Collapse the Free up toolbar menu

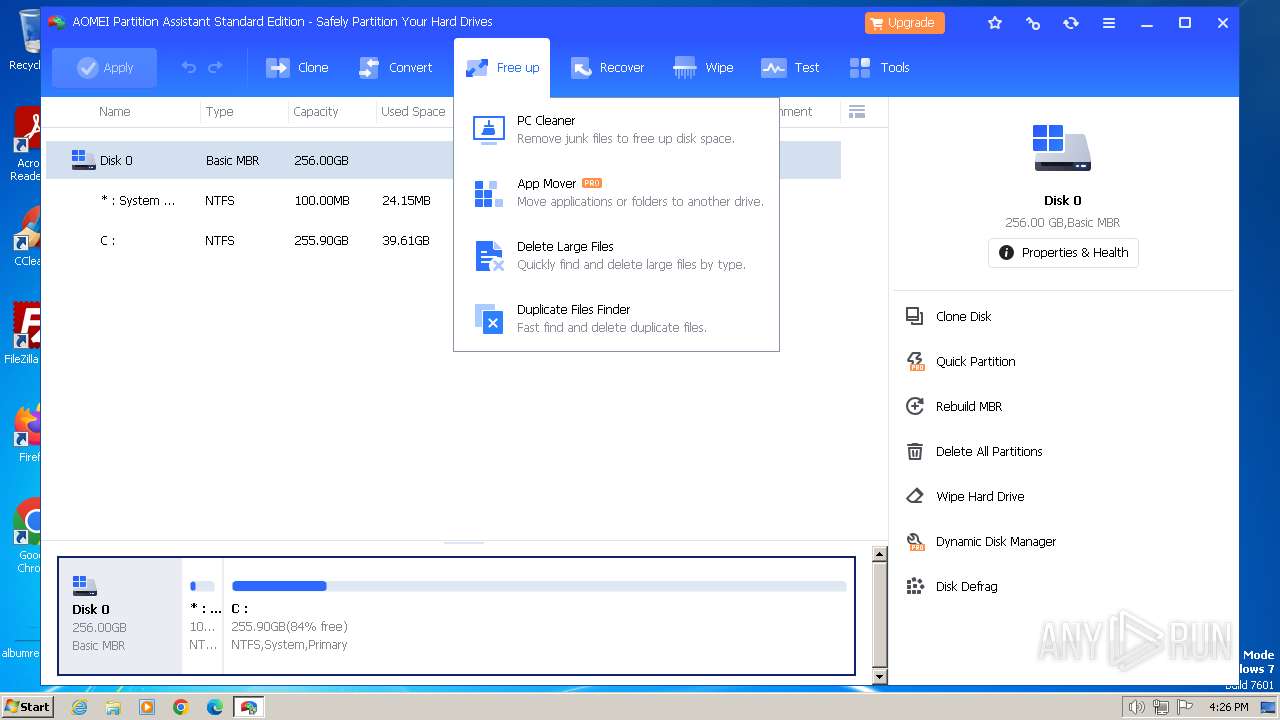click(502, 67)
